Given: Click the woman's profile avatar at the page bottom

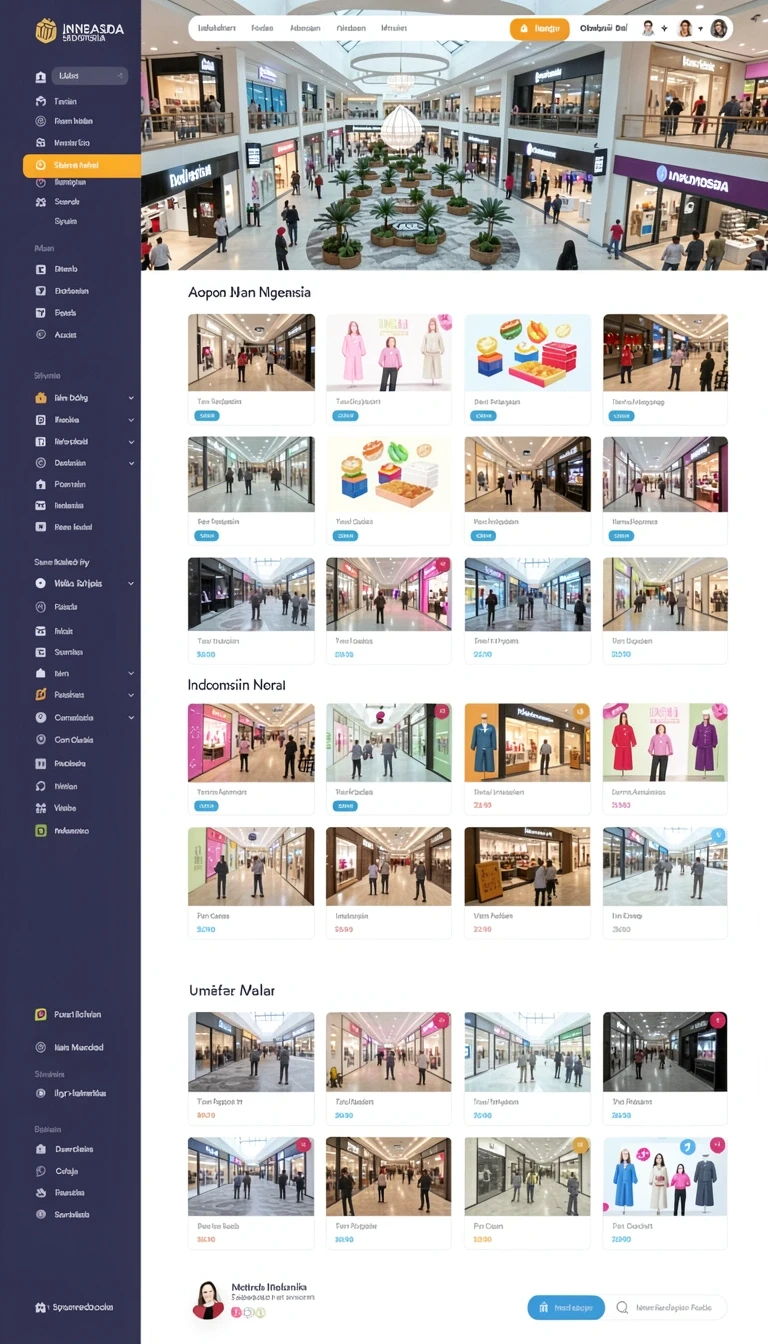Looking at the screenshot, I should click(x=208, y=1299).
